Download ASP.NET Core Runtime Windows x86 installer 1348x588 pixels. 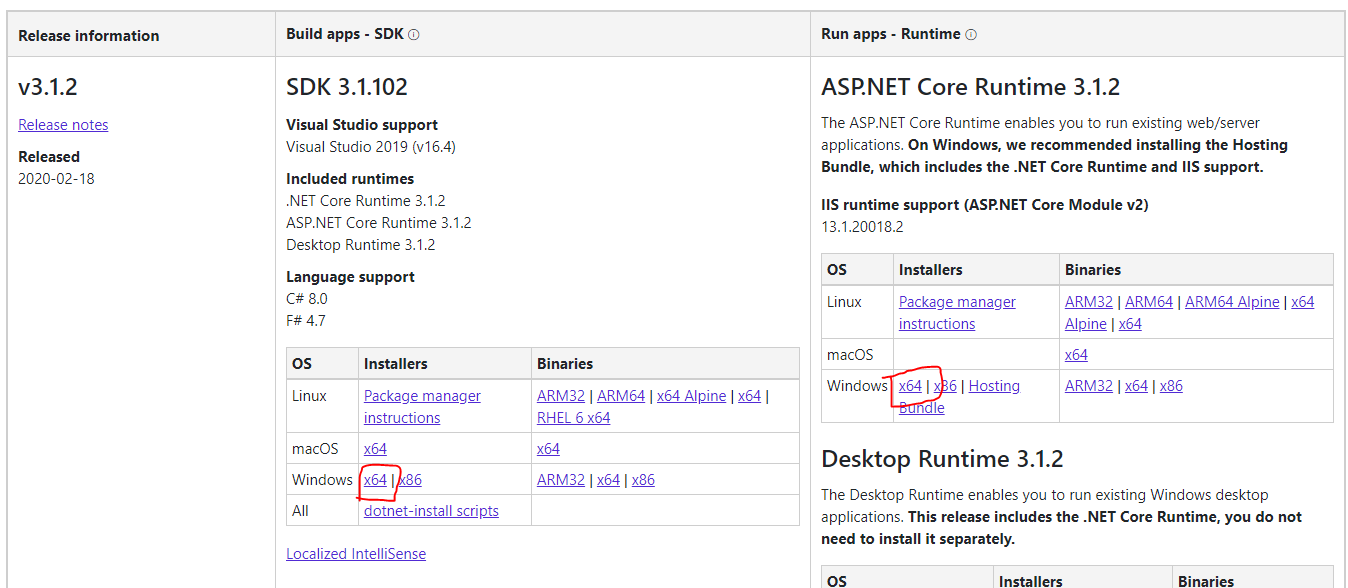tap(946, 386)
